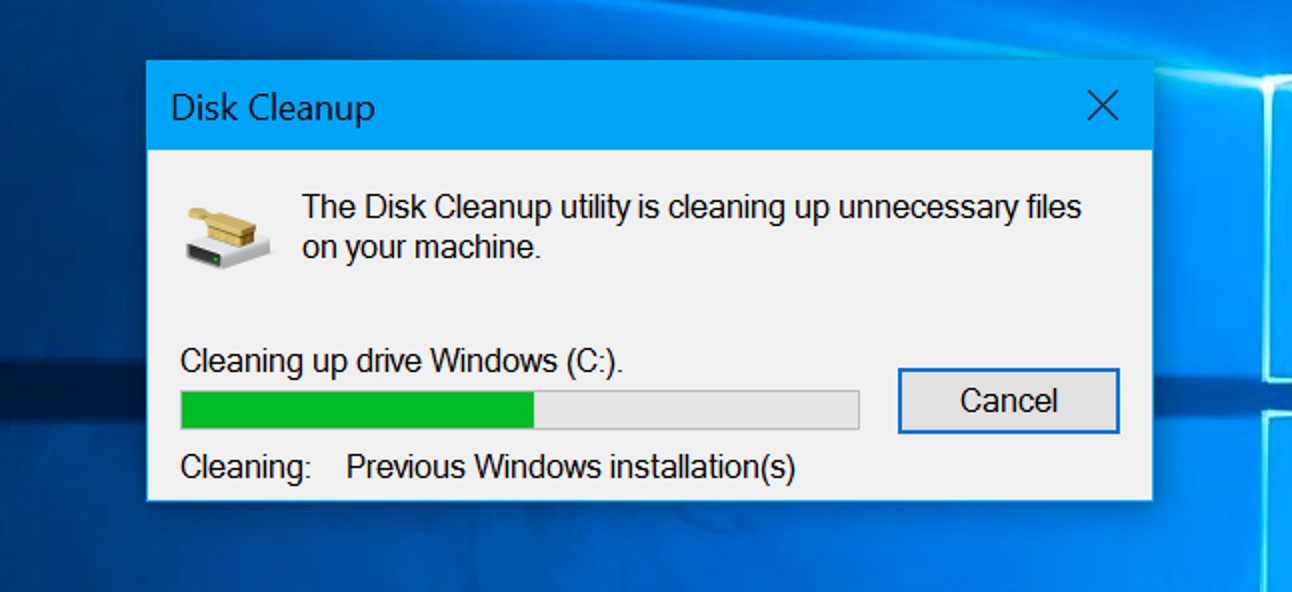Image resolution: width=1292 pixels, height=592 pixels.
Task: Click the "Previous Windows installation(s)" text
Action: pos(570,467)
